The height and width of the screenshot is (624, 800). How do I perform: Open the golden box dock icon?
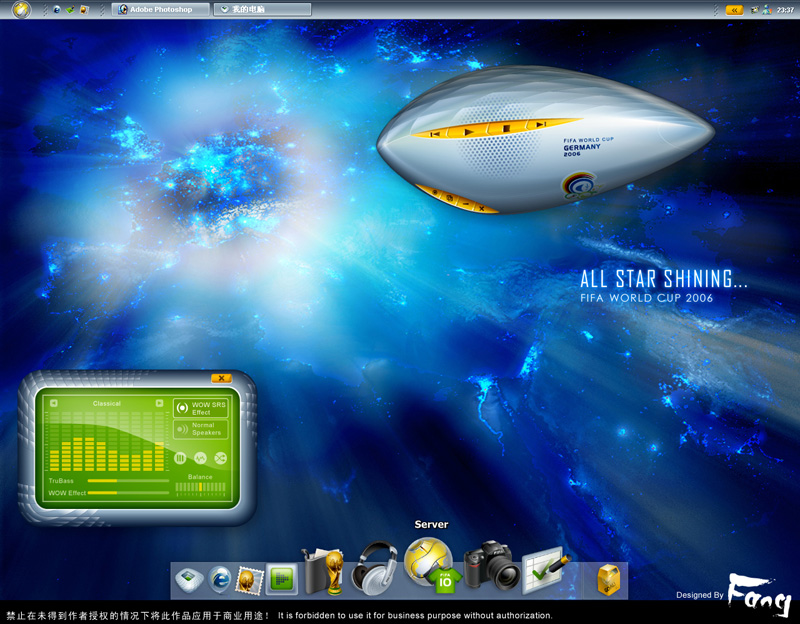tap(608, 580)
